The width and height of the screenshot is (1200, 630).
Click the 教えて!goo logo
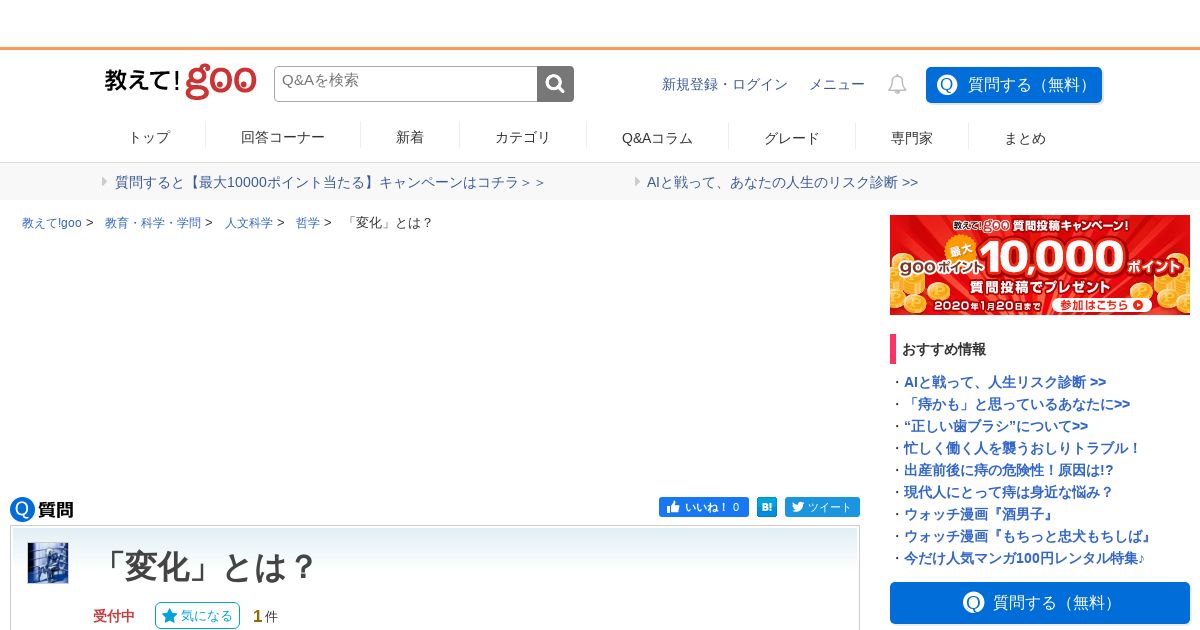click(181, 82)
